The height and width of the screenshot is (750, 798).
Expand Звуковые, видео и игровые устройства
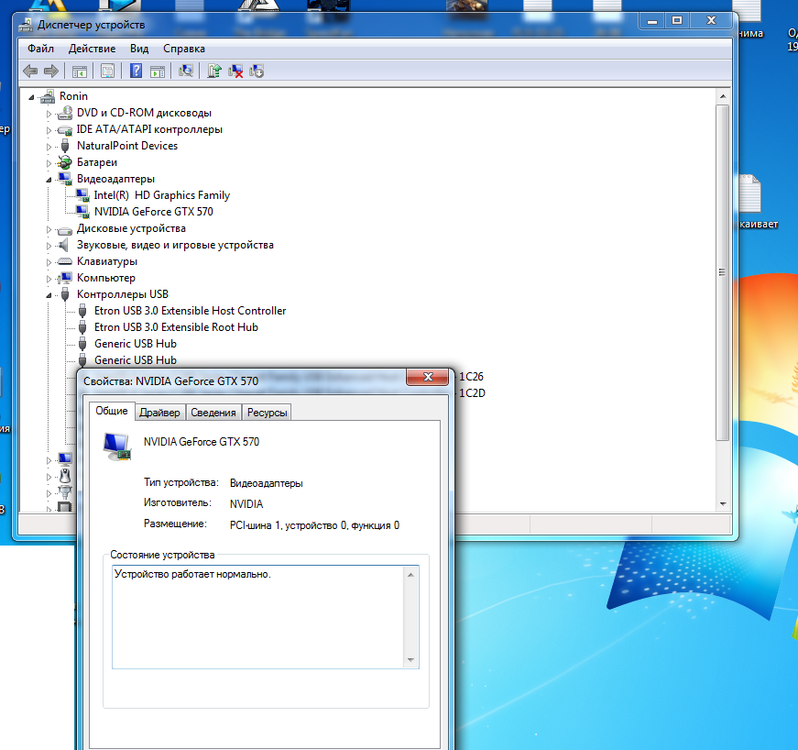49,246
